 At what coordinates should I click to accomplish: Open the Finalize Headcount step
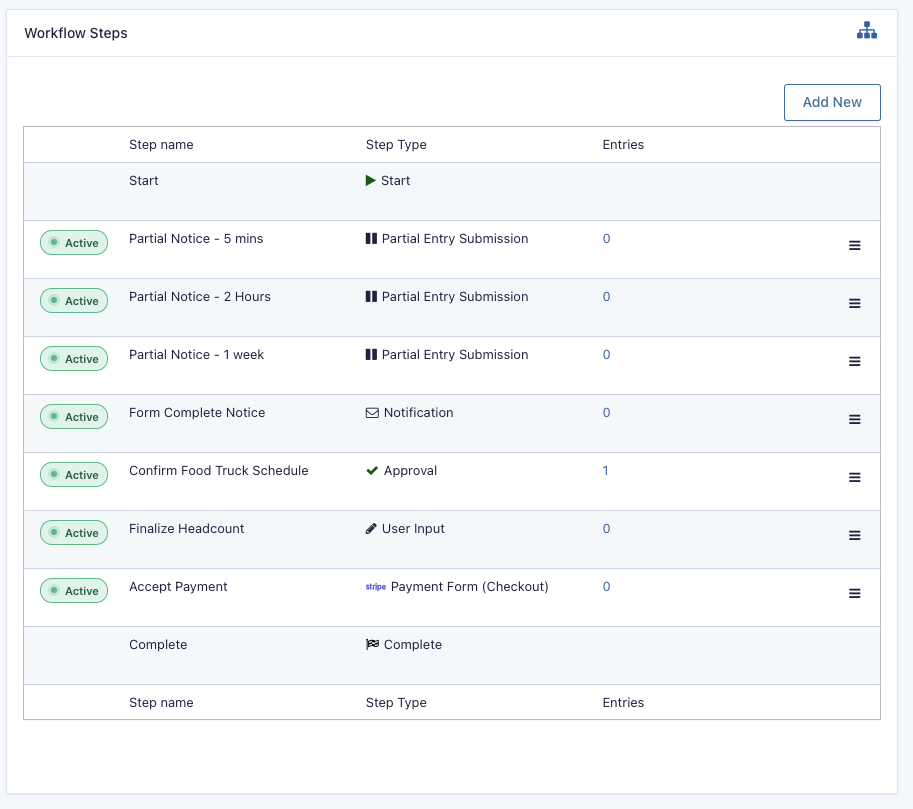(186, 528)
